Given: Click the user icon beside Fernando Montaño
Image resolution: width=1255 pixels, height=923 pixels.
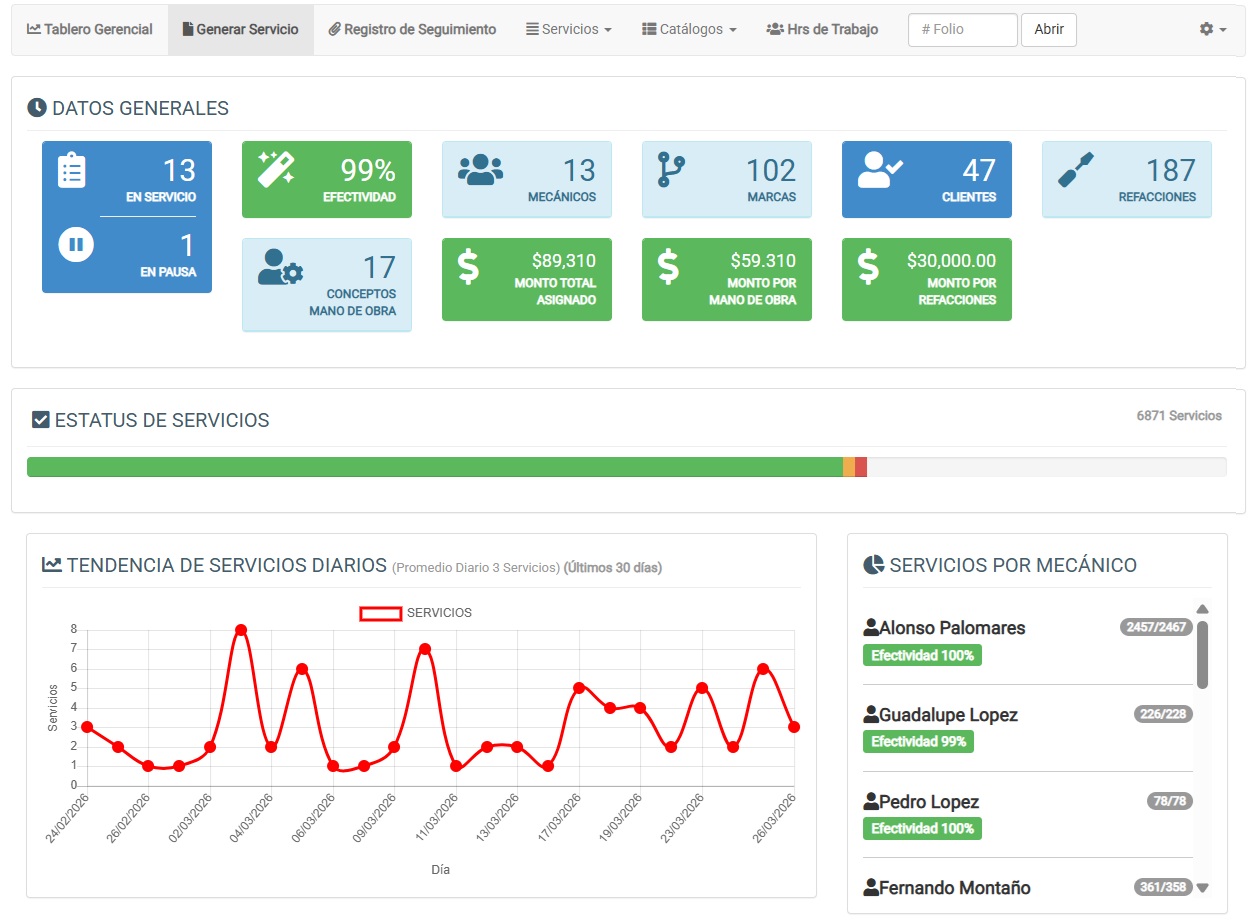Looking at the screenshot, I should (871, 888).
